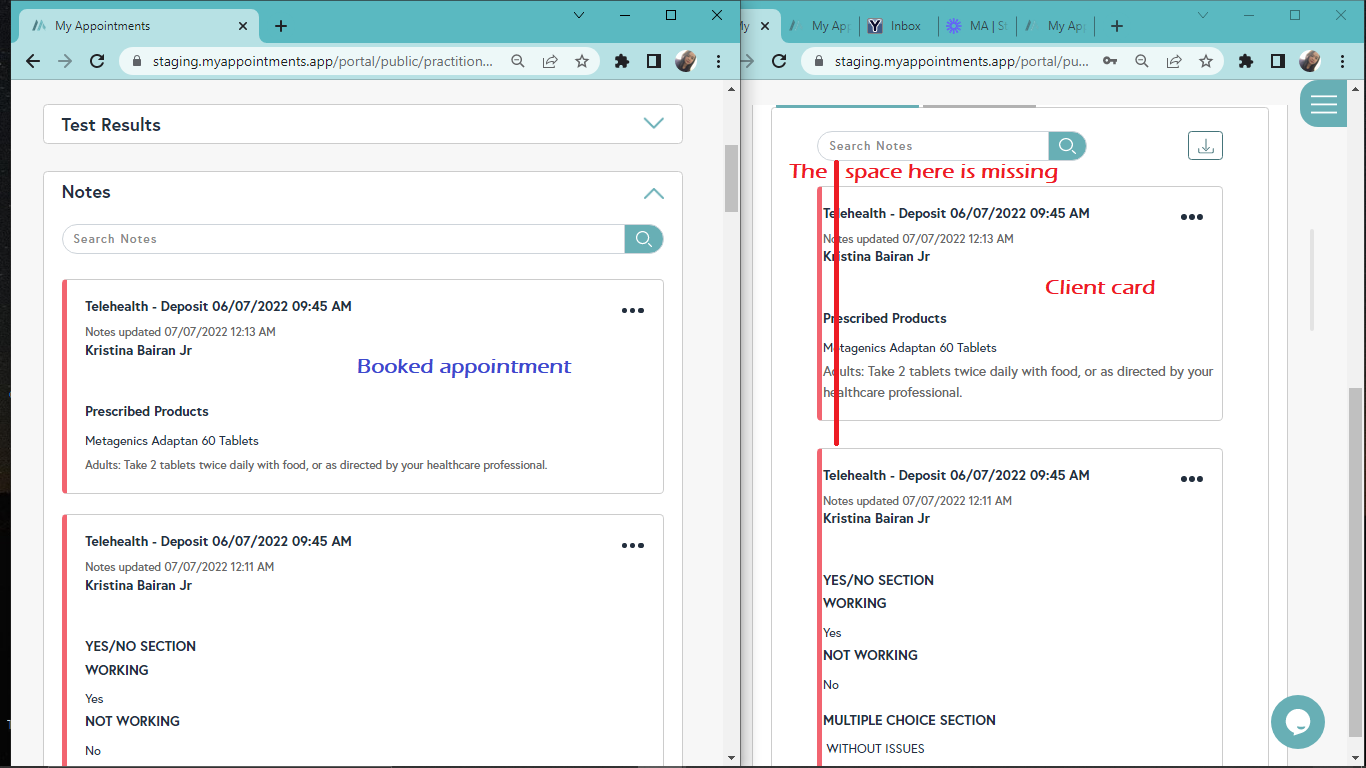The image size is (1366, 768).
Task: Open options menu on first client card note
Action: pos(1191,218)
